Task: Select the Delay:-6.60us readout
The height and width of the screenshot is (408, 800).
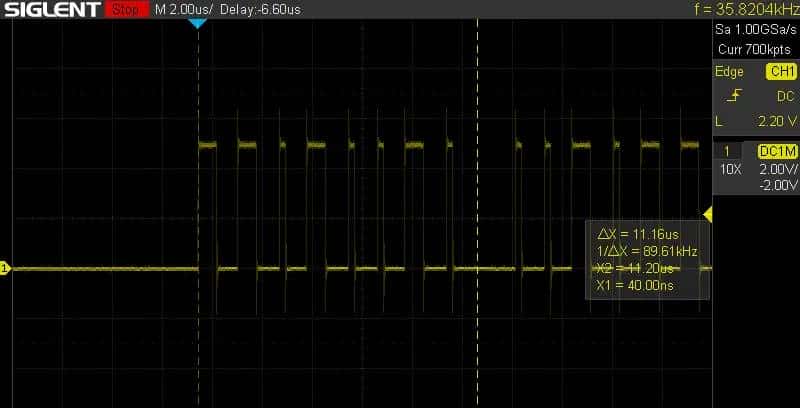Action: 260,9
